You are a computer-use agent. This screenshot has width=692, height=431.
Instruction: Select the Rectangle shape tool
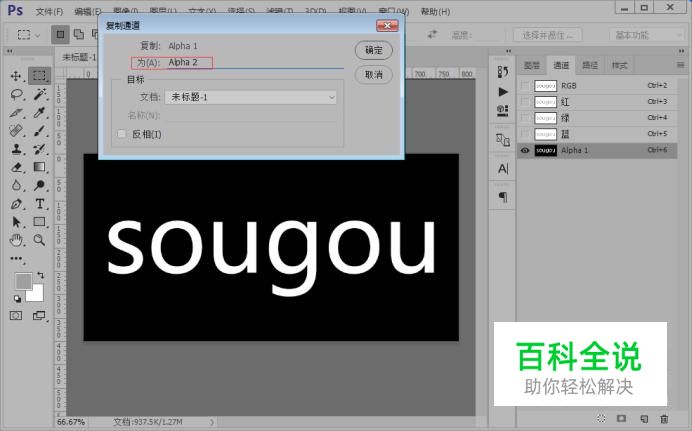[39, 221]
